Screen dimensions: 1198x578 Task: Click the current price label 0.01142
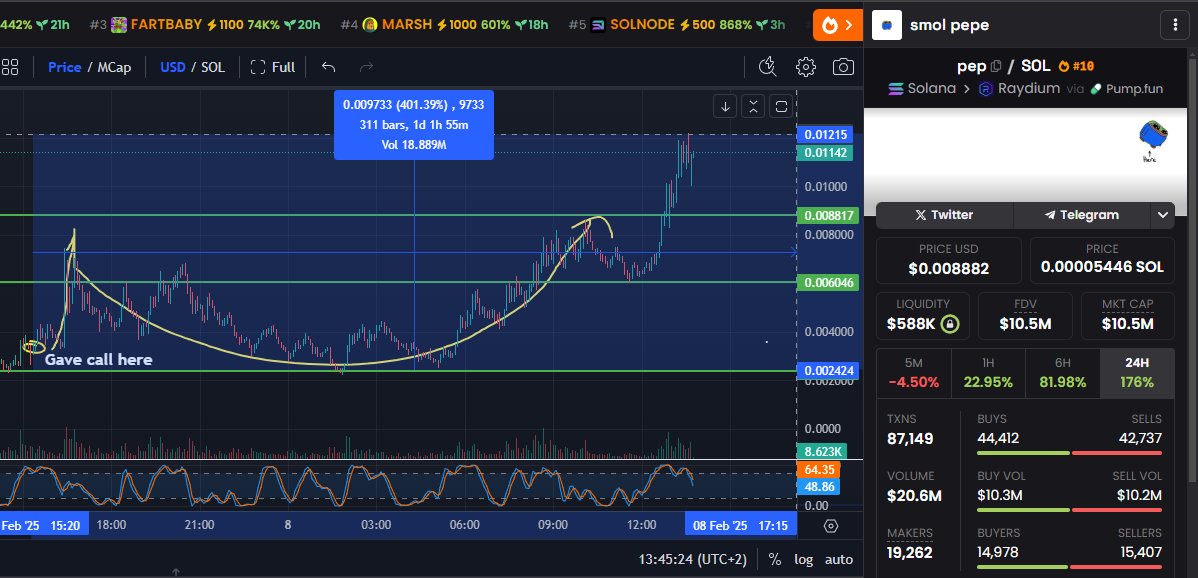pyautogui.click(x=824, y=153)
